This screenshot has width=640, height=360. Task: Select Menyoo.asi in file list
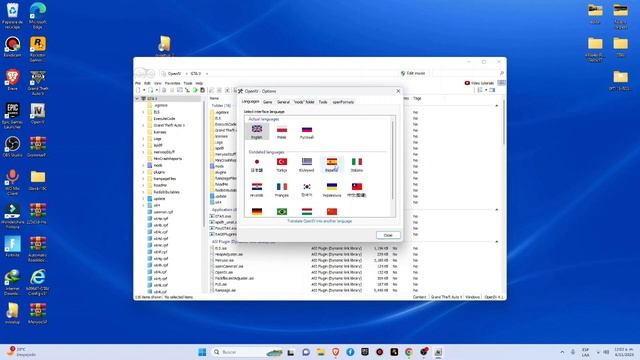point(224,260)
